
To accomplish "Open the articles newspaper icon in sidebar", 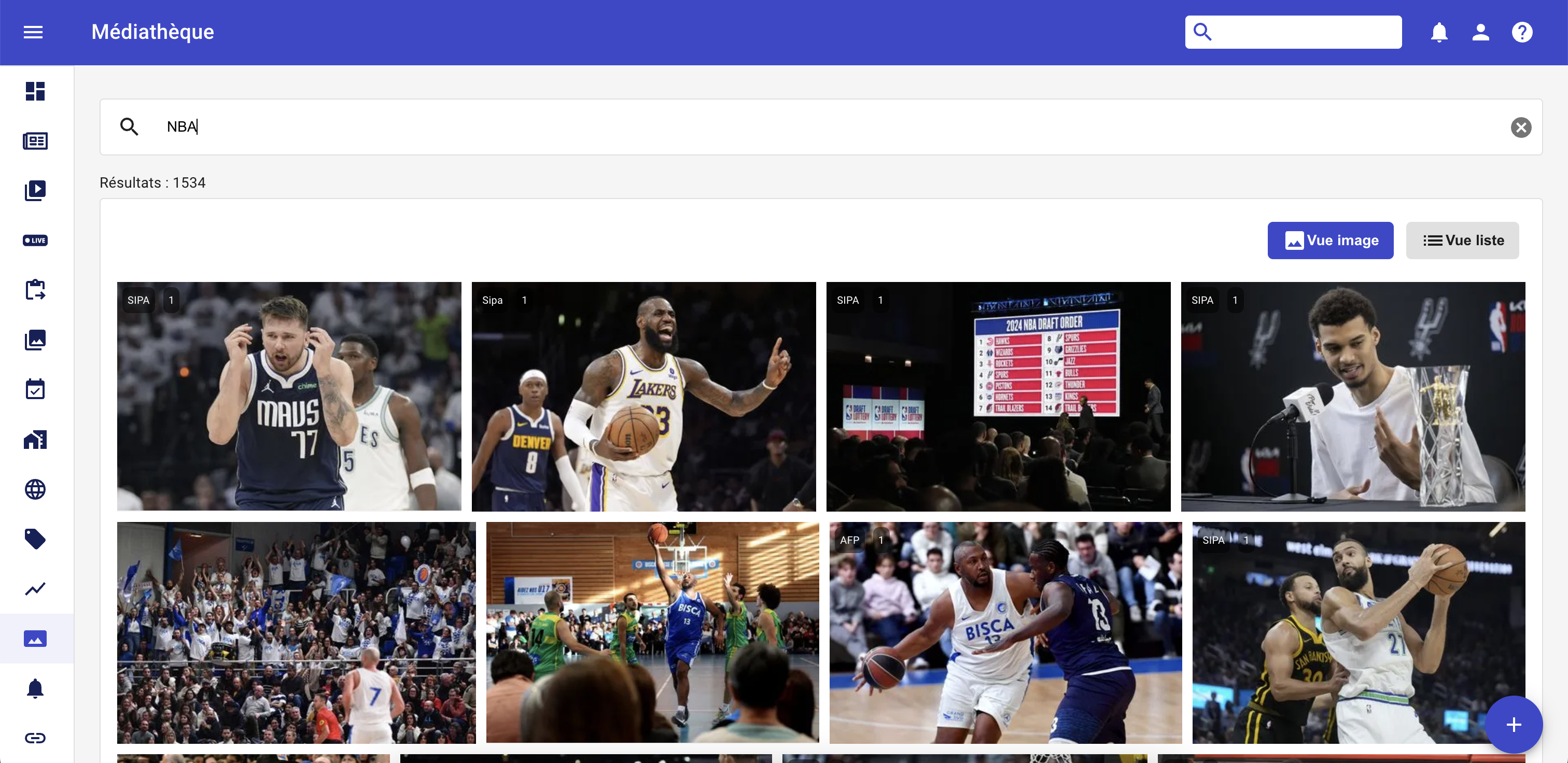I will (35, 140).
